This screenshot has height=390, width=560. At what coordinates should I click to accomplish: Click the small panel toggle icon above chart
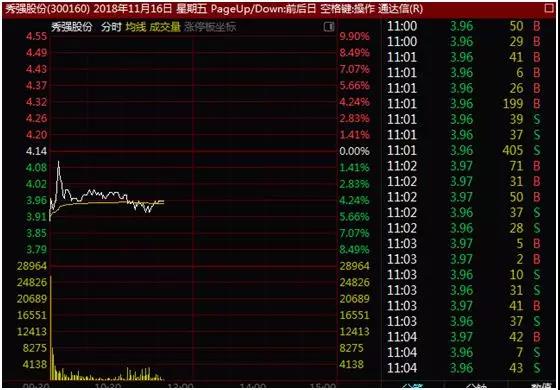click(329, 26)
